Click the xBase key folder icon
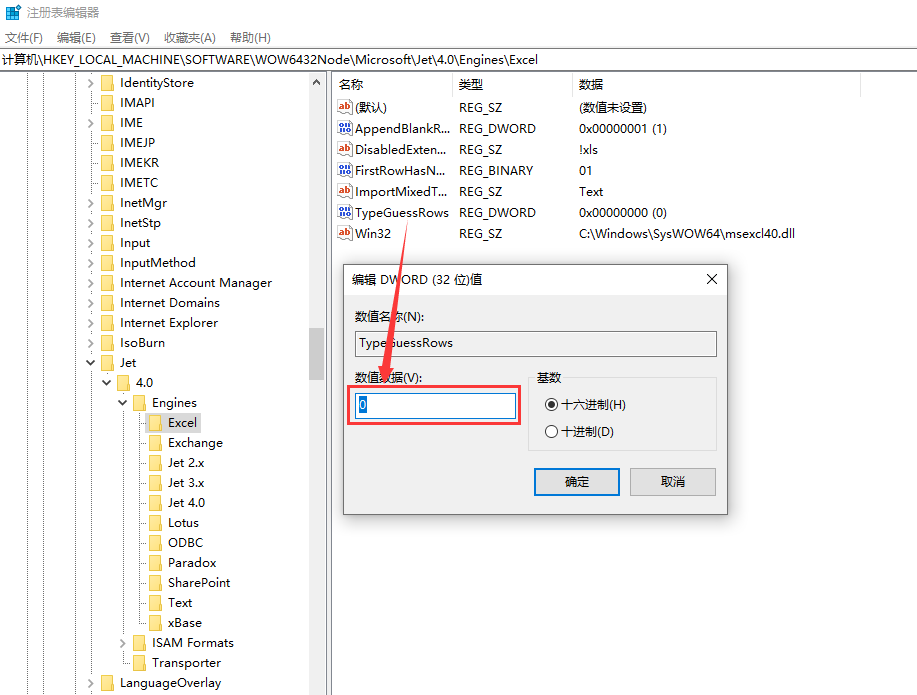The image size is (917, 695). pyautogui.click(x=156, y=622)
